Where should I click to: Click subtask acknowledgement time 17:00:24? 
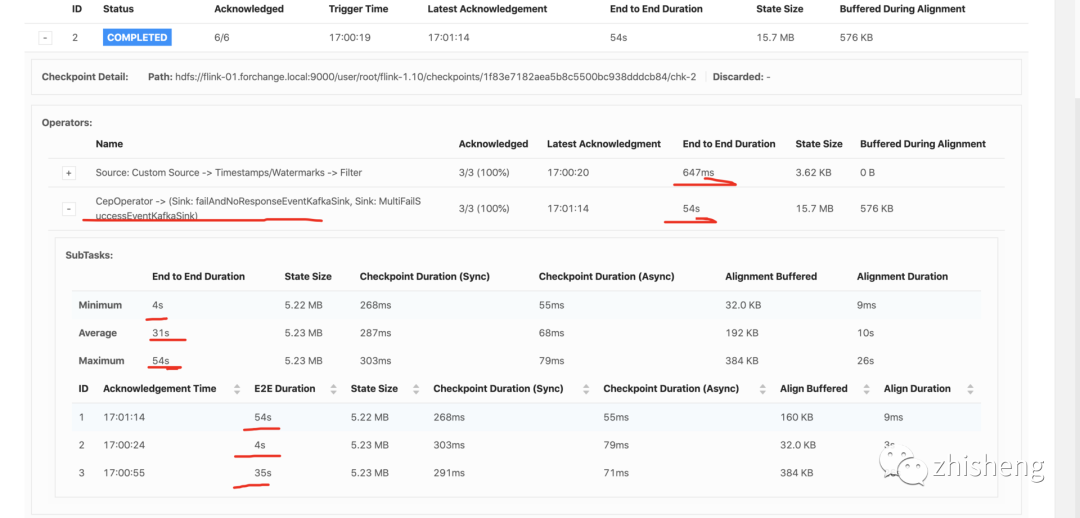pyautogui.click(x=124, y=445)
